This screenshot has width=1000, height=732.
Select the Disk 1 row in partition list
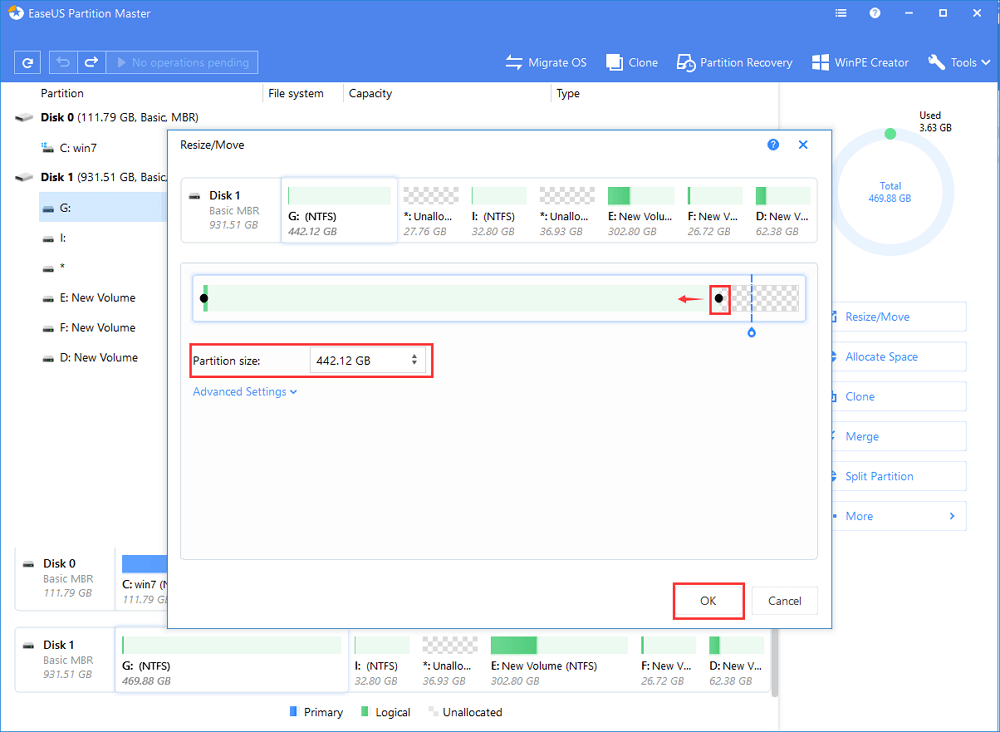click(91, 177)
